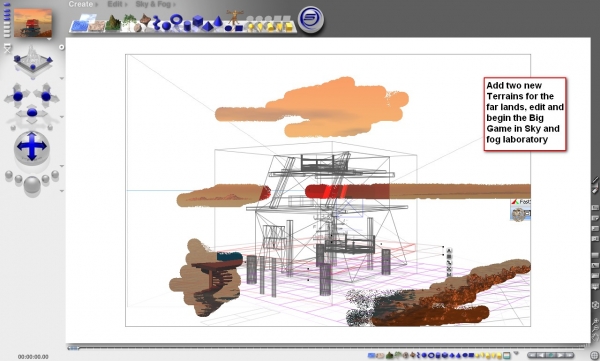Click the large Render sphere button

coord(32,185)
